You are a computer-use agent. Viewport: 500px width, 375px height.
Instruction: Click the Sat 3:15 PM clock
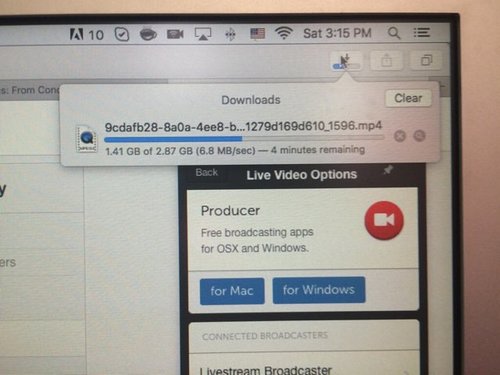337,33
